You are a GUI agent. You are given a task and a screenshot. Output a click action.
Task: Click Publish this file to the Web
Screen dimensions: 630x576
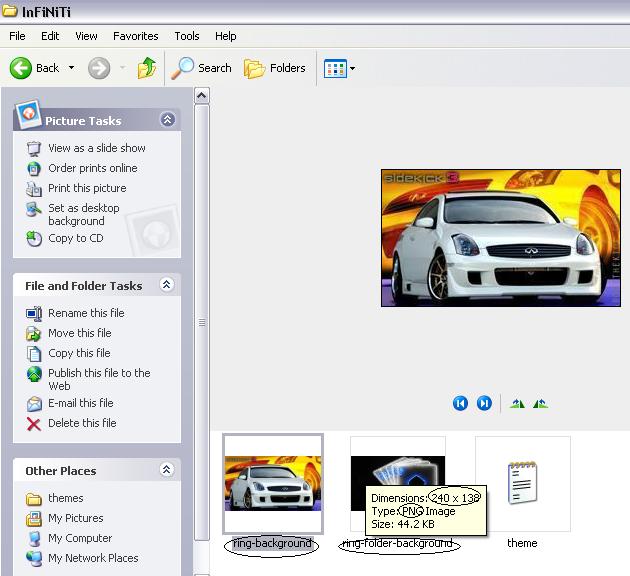point(99,379)
